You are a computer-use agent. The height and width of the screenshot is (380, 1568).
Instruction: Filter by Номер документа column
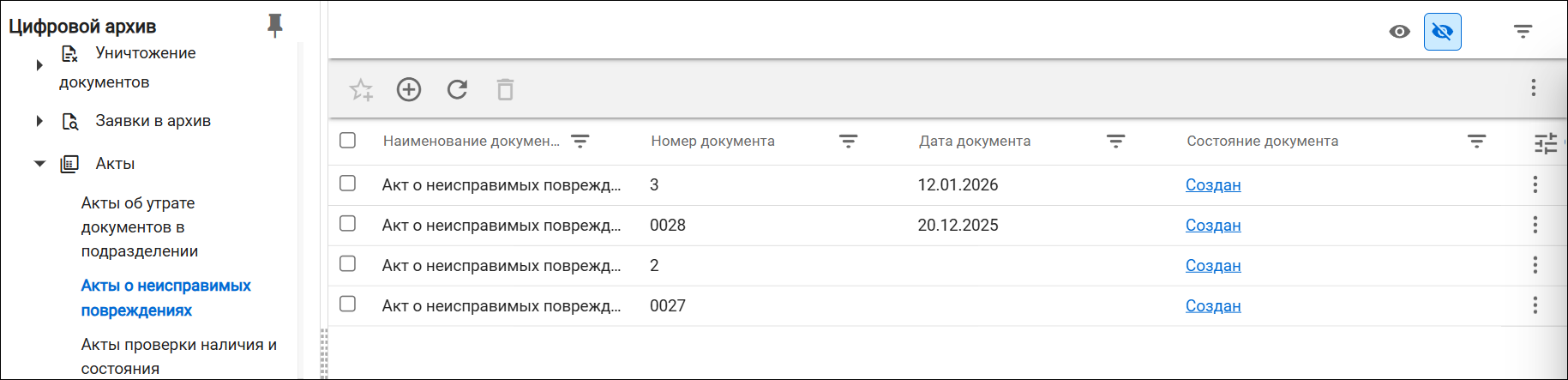click(848, 142)
